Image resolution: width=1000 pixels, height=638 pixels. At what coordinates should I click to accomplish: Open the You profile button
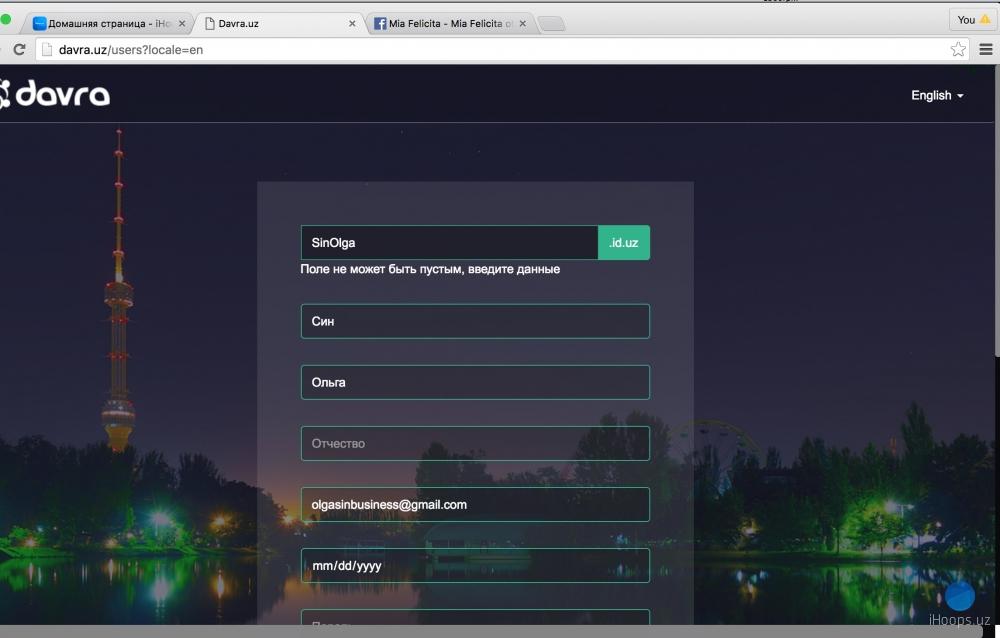(973, 19)
